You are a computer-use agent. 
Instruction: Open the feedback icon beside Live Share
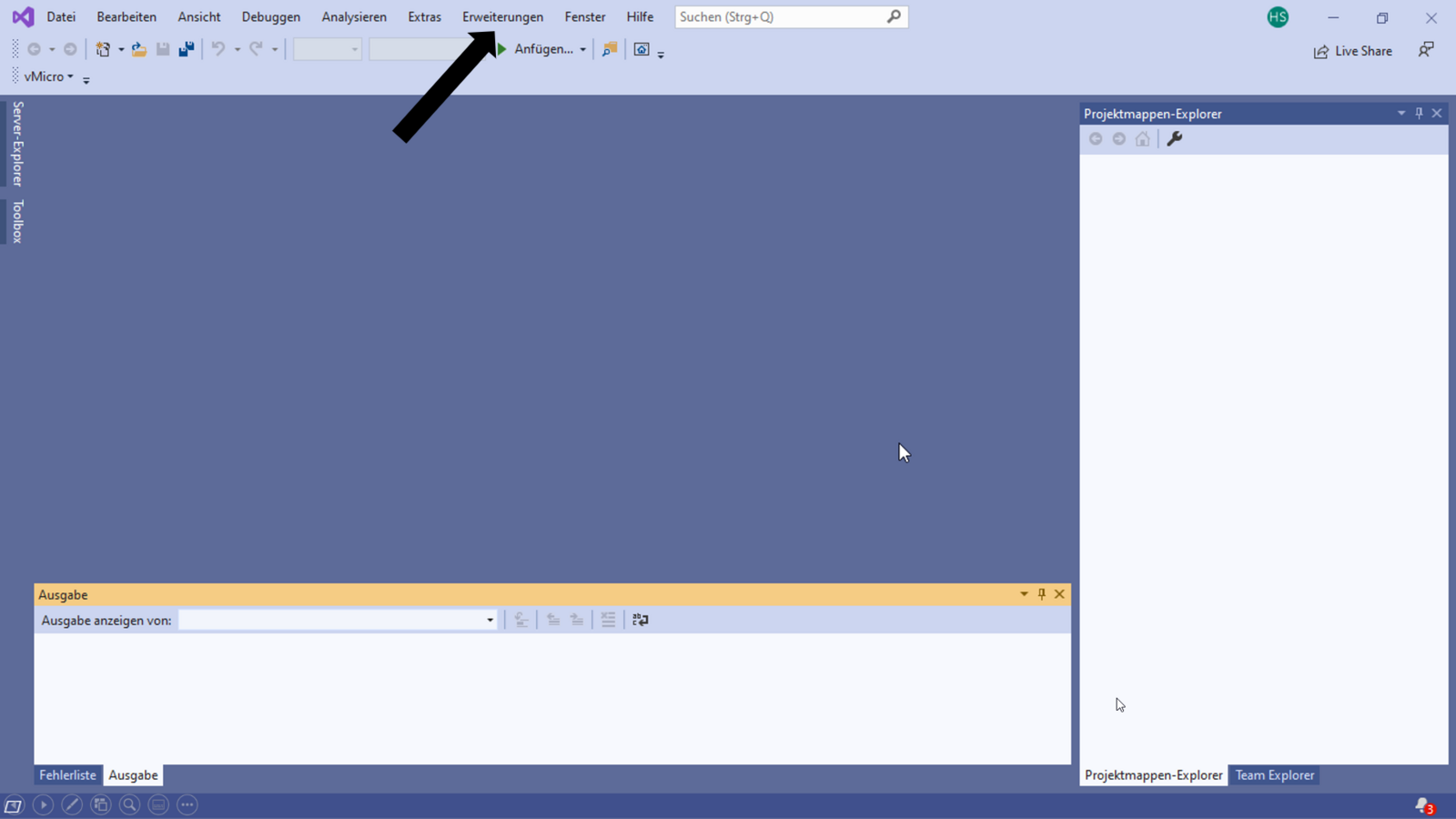[x=1426, y=50]
